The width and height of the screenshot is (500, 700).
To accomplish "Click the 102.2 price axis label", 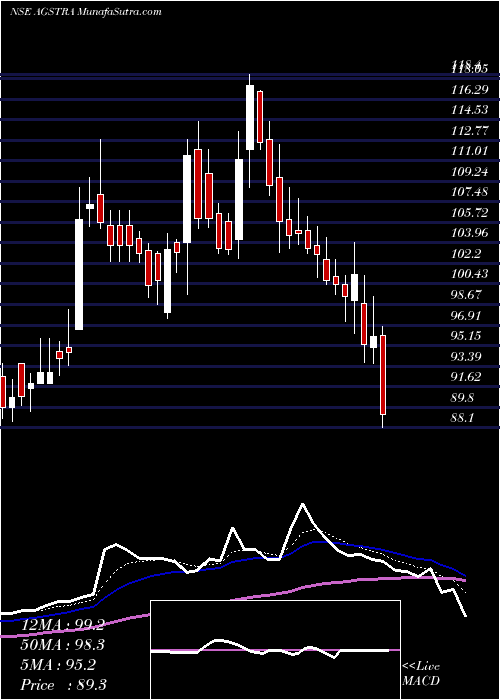I will (467, 254).
